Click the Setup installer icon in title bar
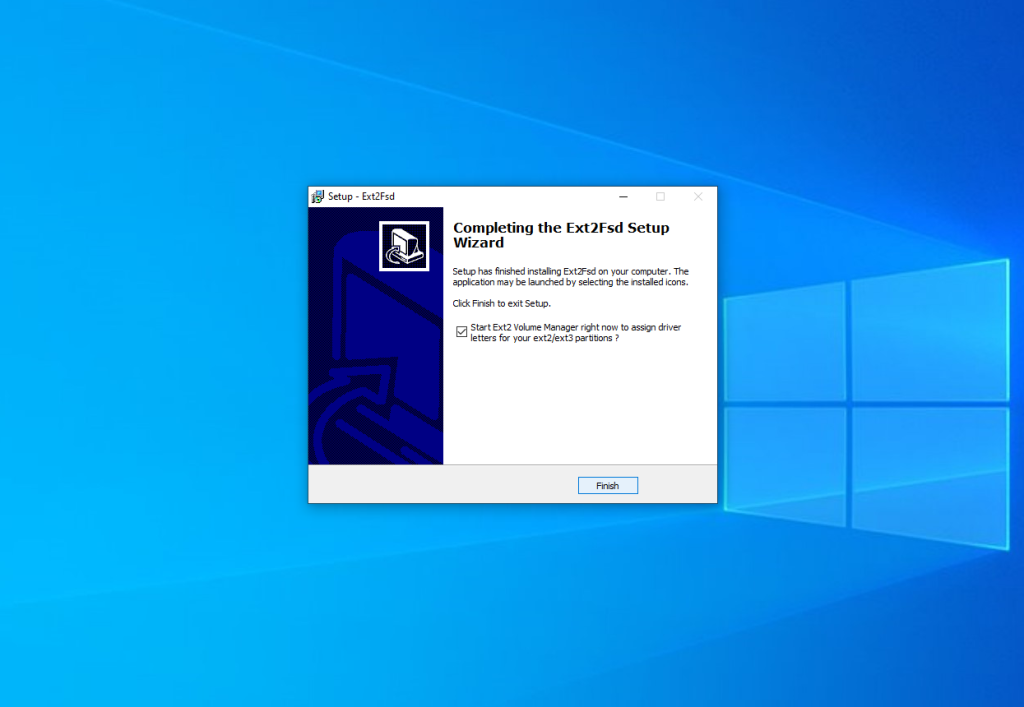The height and width of the screenshot is (707, 1024). click(318, 197)
